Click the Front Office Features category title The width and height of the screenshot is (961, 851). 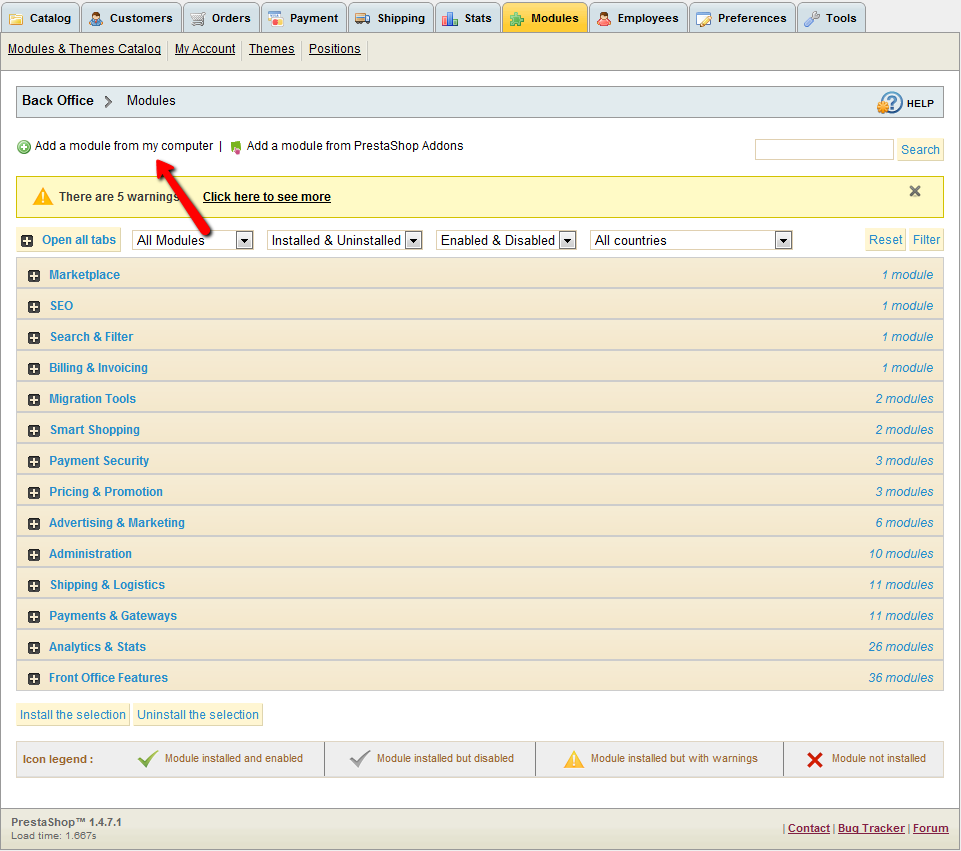(108, 678)
